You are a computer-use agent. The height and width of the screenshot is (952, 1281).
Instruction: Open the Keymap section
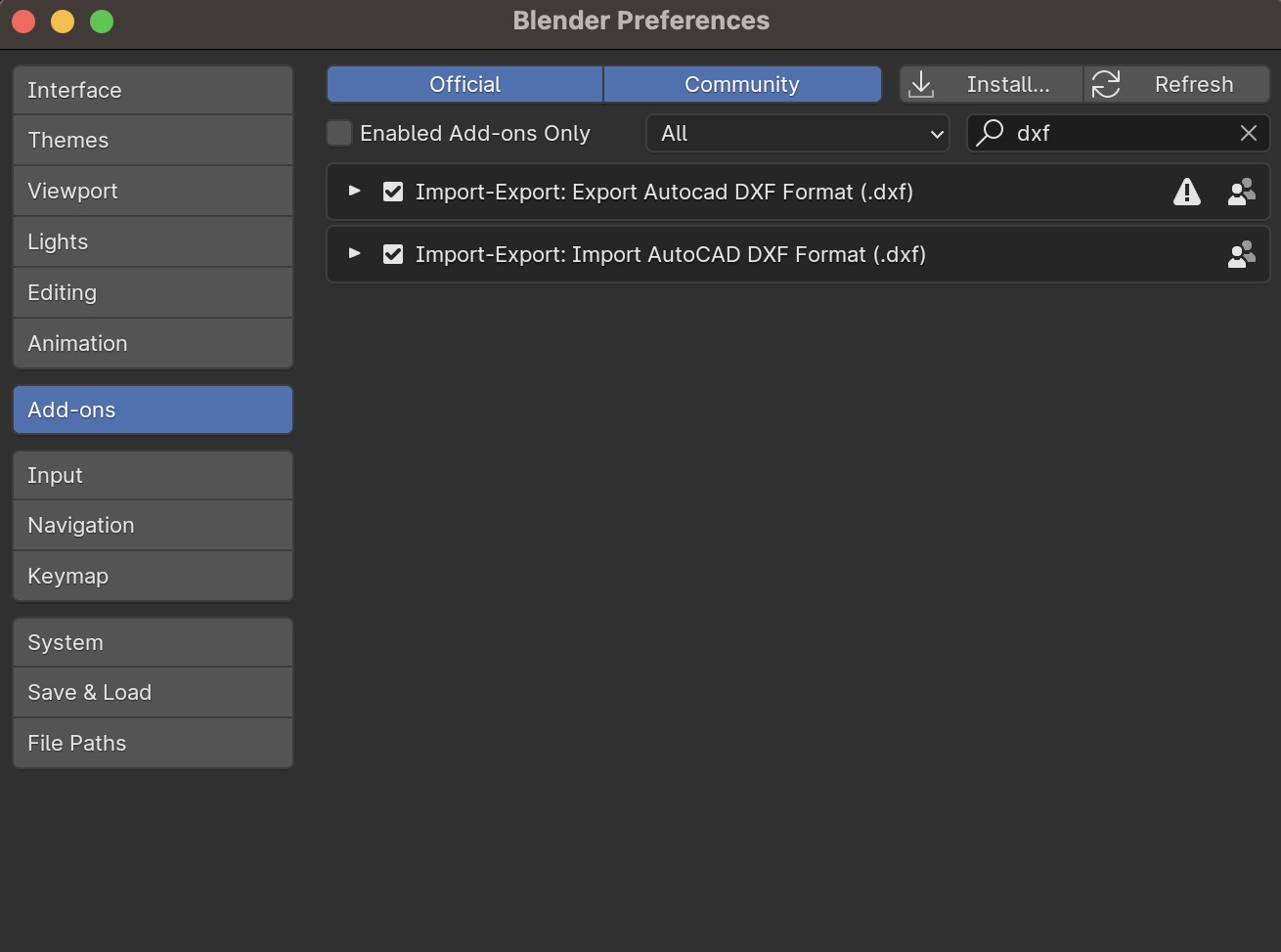tap(153, 576)
